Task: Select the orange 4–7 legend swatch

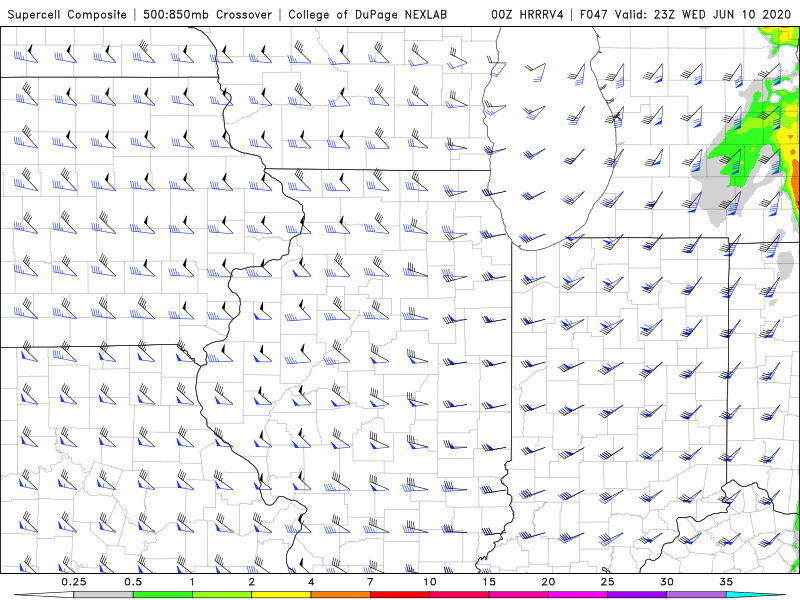Action: [340, 595]
